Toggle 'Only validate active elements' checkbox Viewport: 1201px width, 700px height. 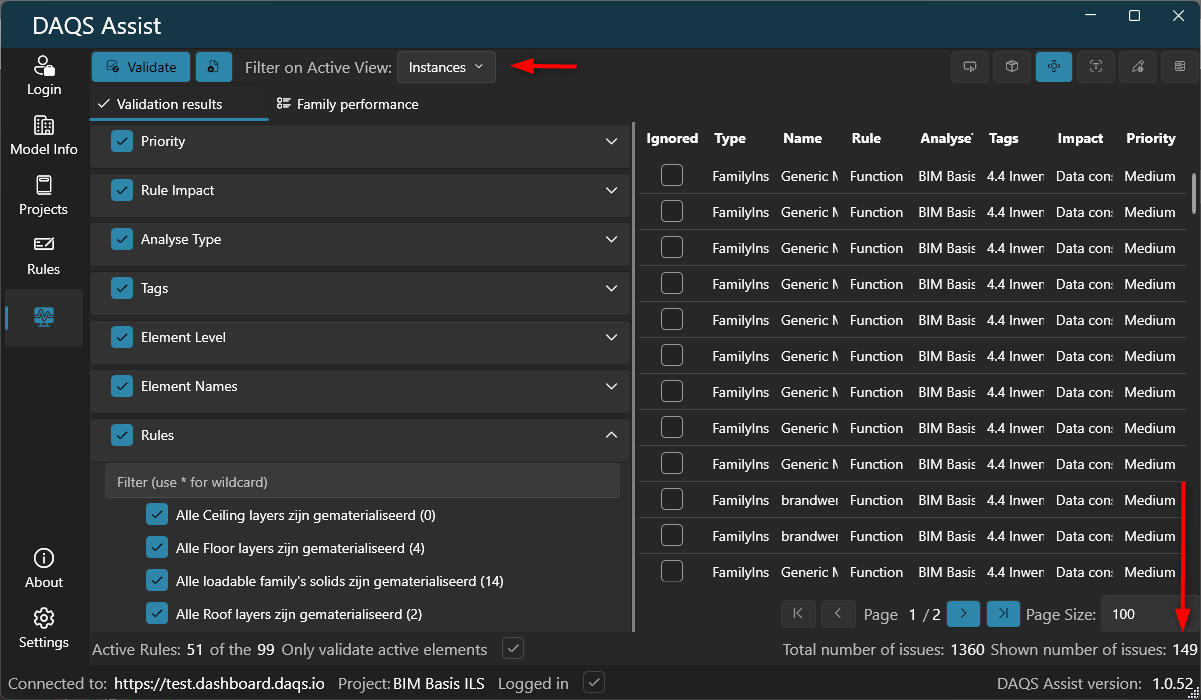pos(513,649)
